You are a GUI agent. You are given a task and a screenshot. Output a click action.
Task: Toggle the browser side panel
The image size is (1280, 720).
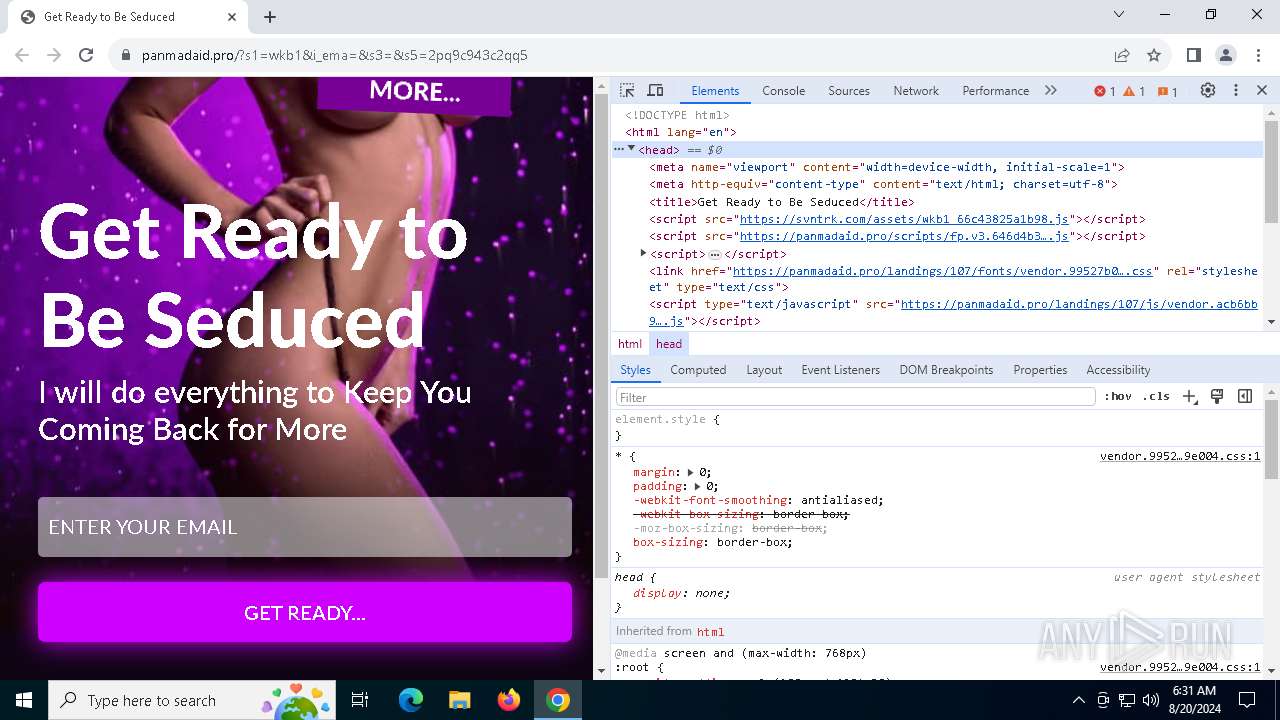coord(1194,55)
